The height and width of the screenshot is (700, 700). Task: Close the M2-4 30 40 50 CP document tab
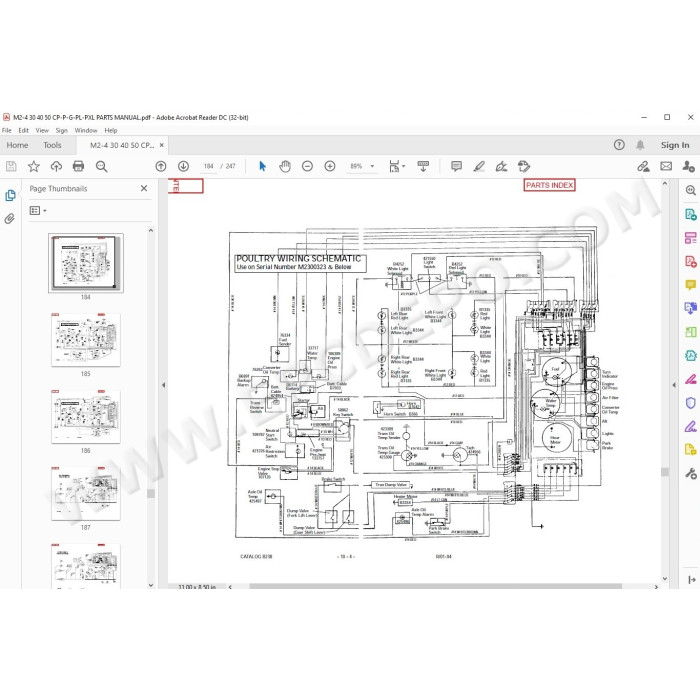point(162,145)
